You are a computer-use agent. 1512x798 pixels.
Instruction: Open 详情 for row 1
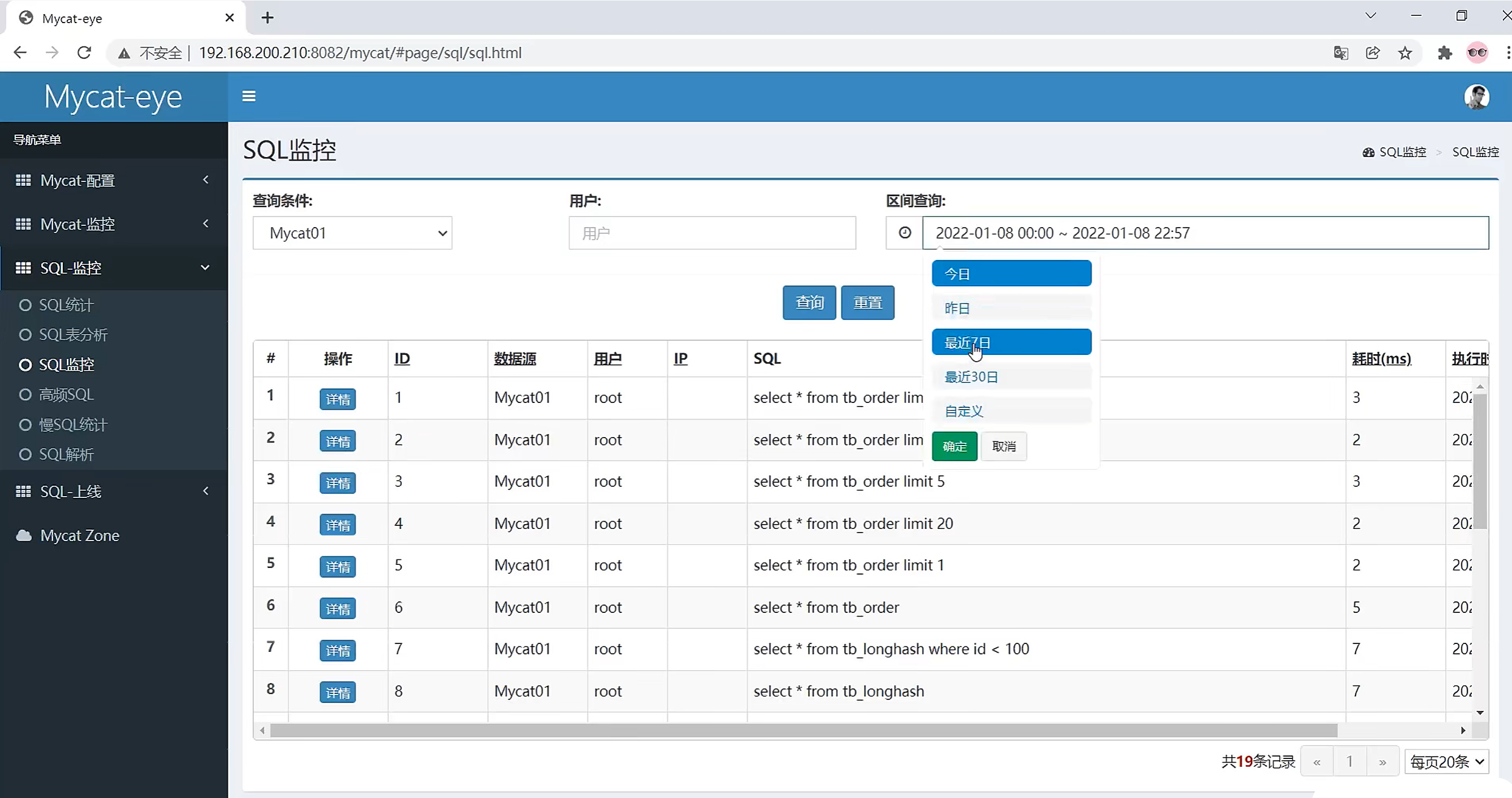click(338, 399)
